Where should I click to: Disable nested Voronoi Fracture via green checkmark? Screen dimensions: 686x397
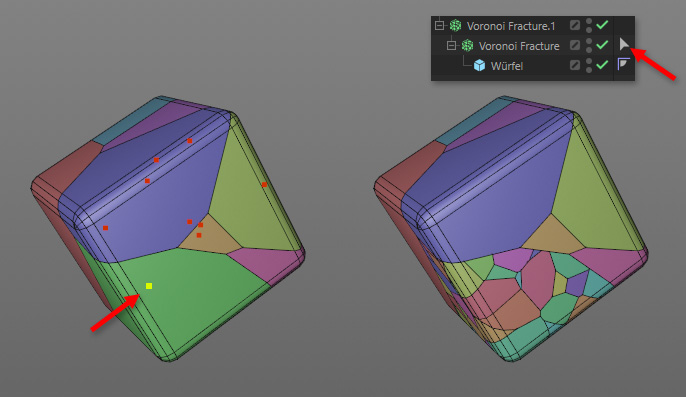pyautogui.click(x=602, y=44)
